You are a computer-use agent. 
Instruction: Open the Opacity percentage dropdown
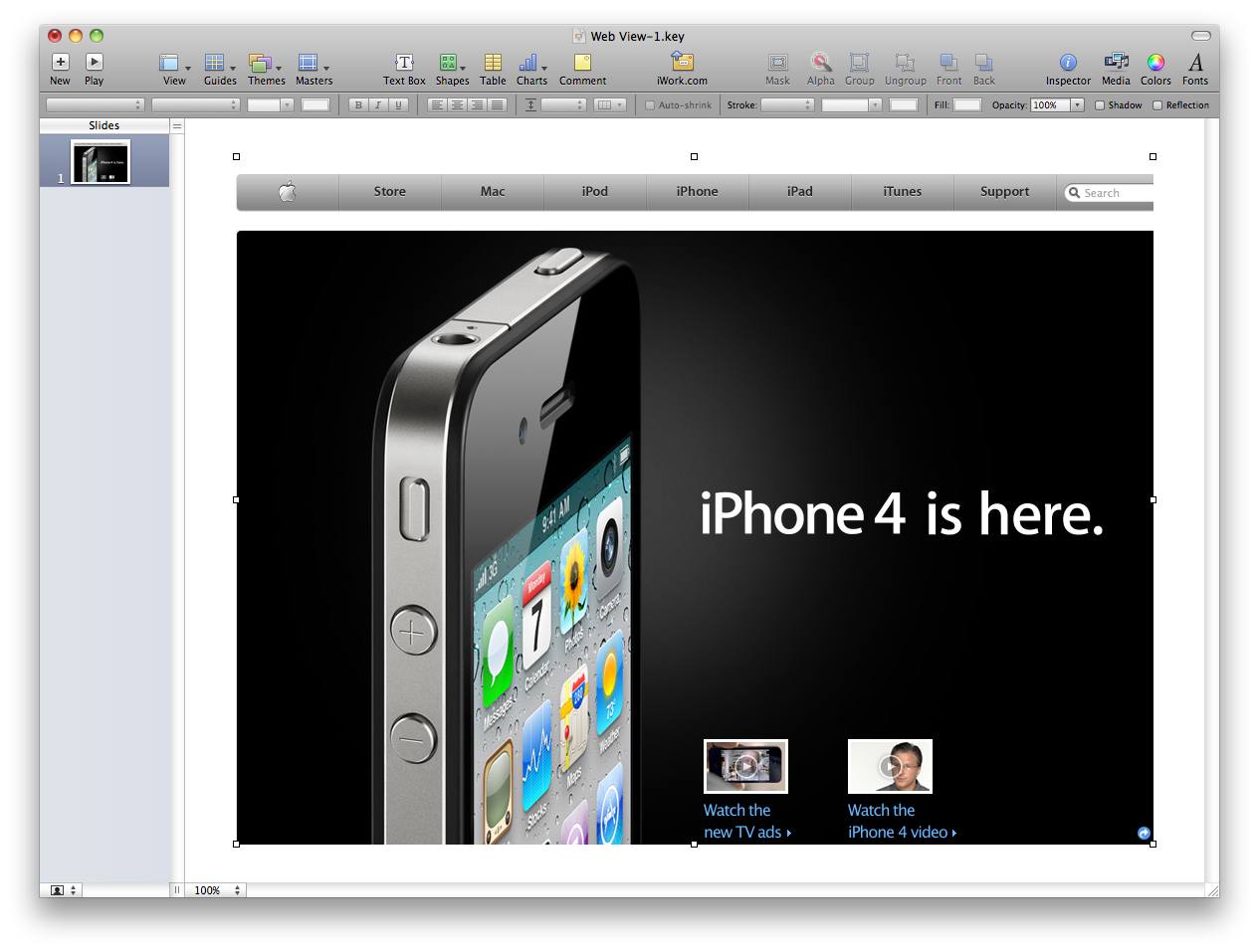coord(1077,105)
